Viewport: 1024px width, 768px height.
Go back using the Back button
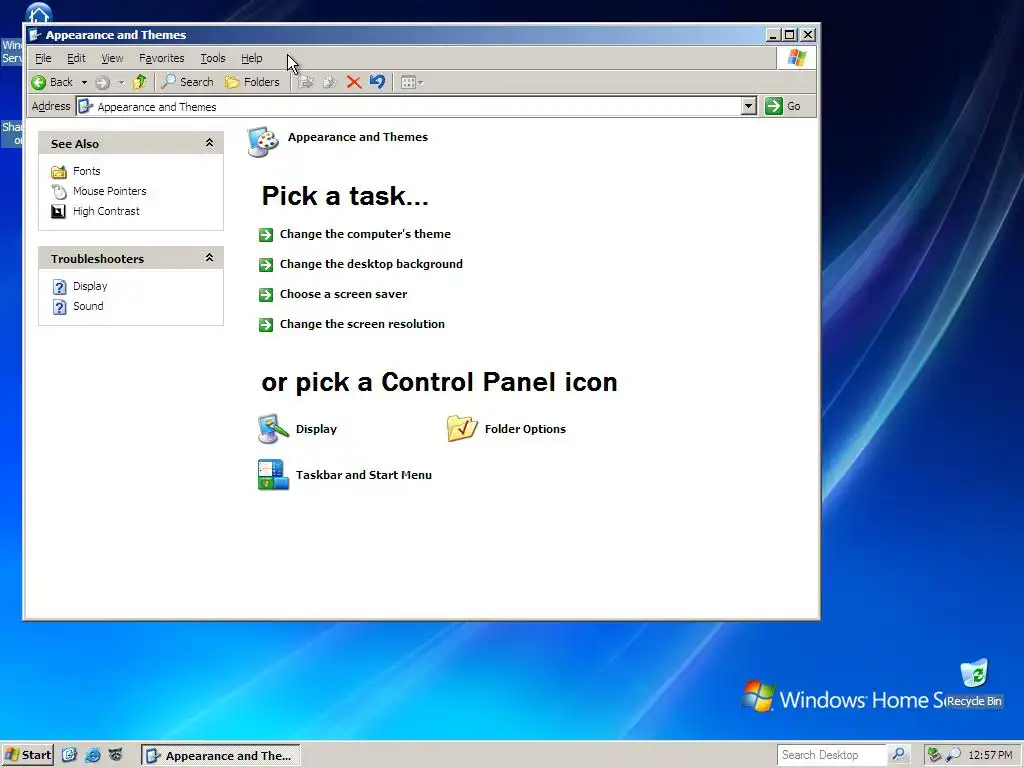52,82
